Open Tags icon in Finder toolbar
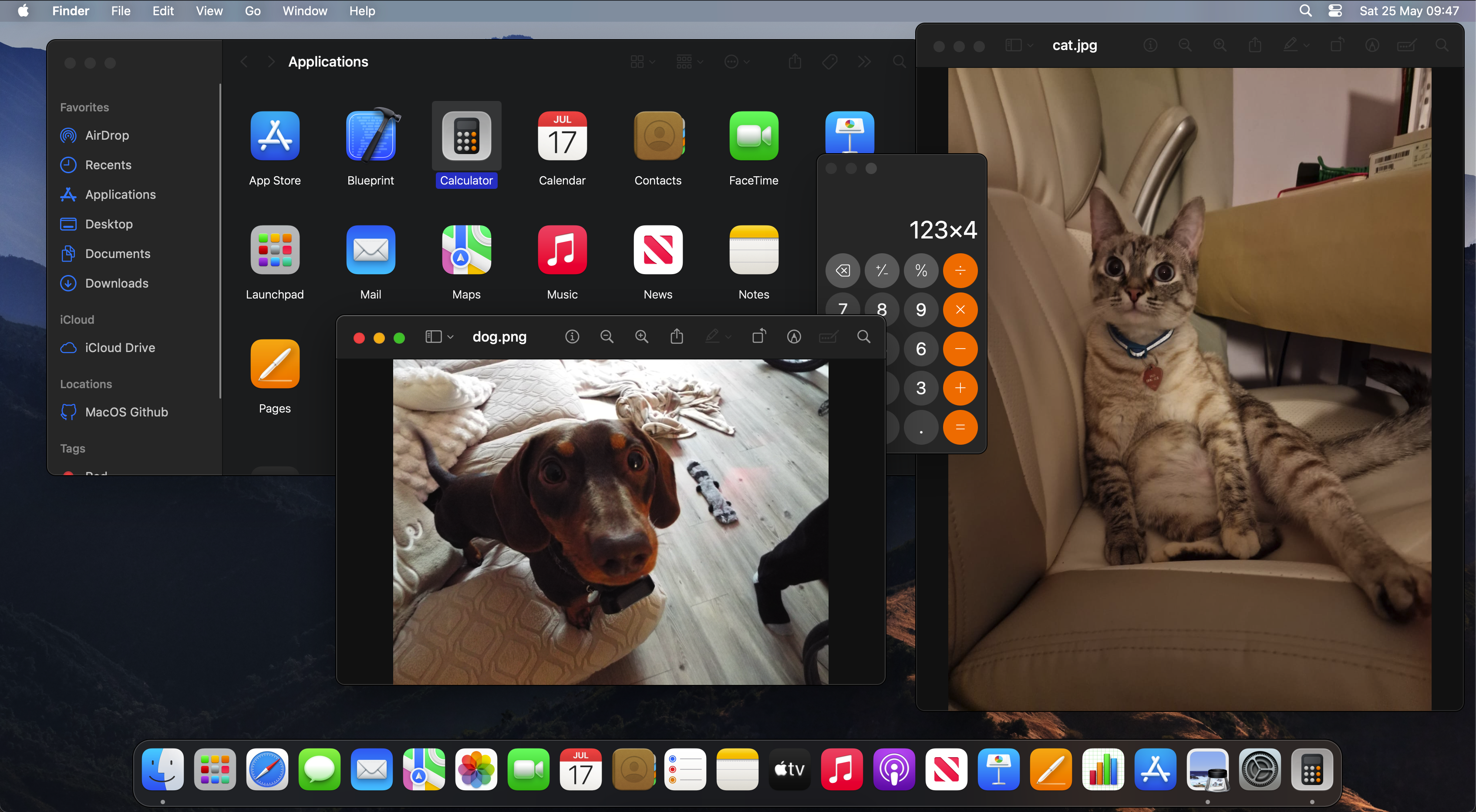Screen dimensions: 1476x812 coord(830,62)
